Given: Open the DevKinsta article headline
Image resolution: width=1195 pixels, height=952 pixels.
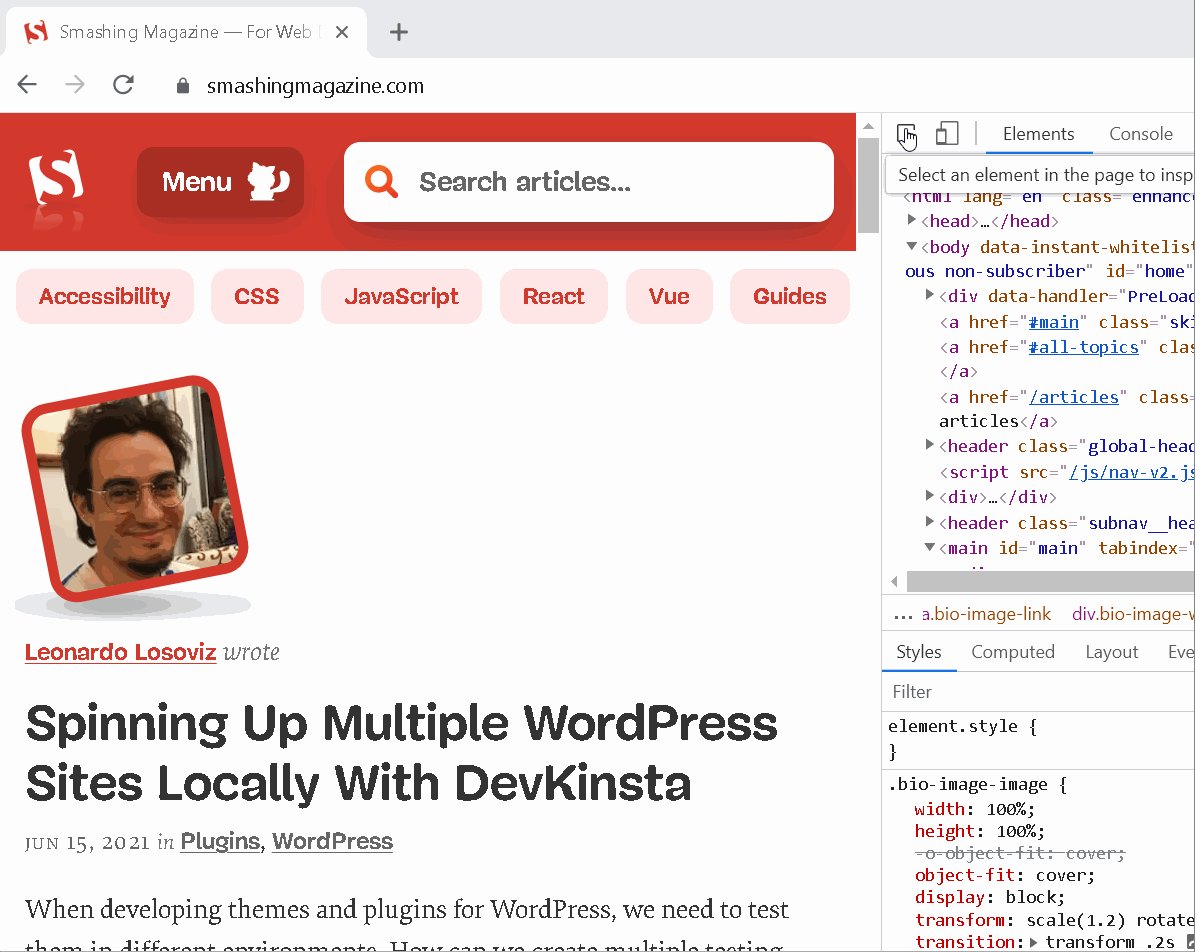Looking at the screenshot, I should coord(402,753).
